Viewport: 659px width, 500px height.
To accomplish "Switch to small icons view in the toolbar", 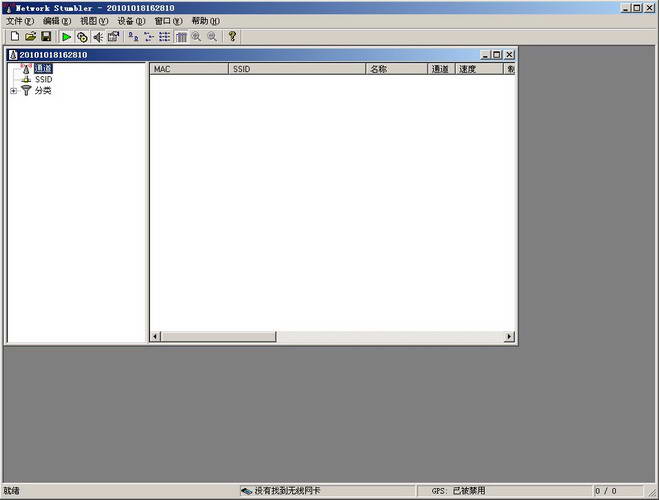I will point(149,37).
